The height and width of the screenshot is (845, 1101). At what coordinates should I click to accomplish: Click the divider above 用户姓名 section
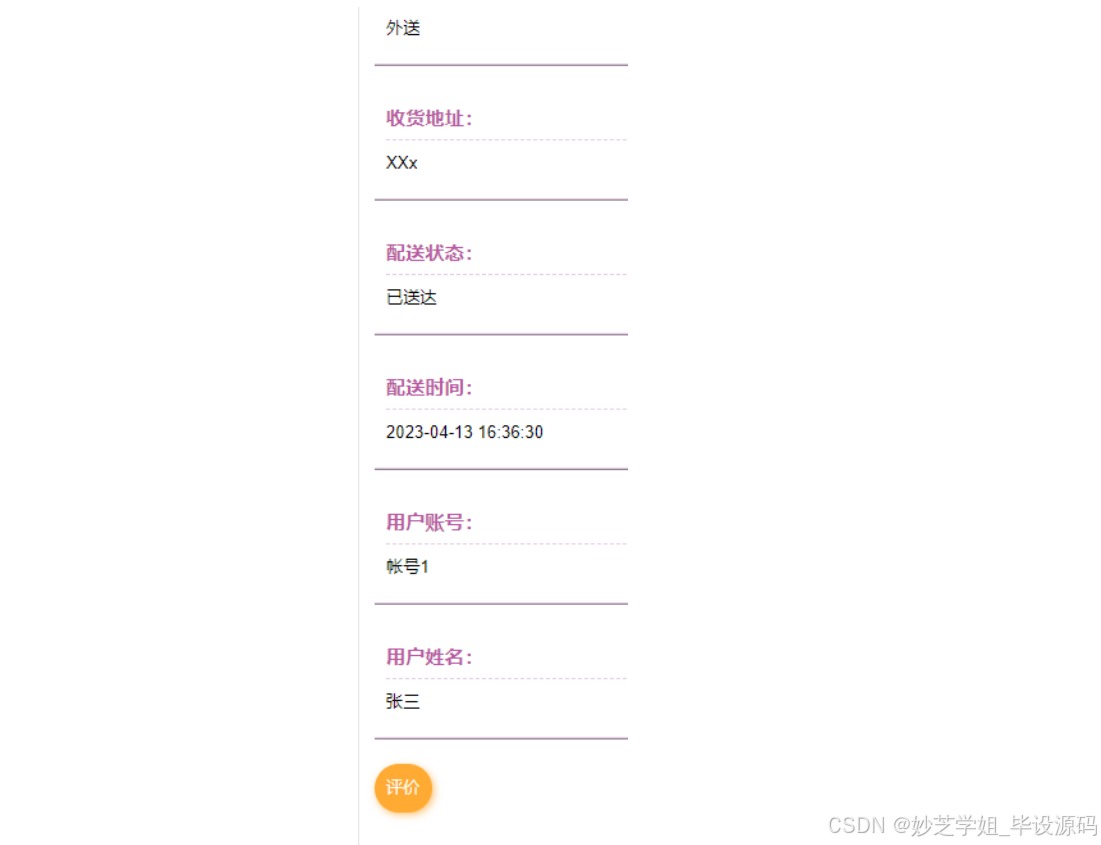(x=500, y=603)
